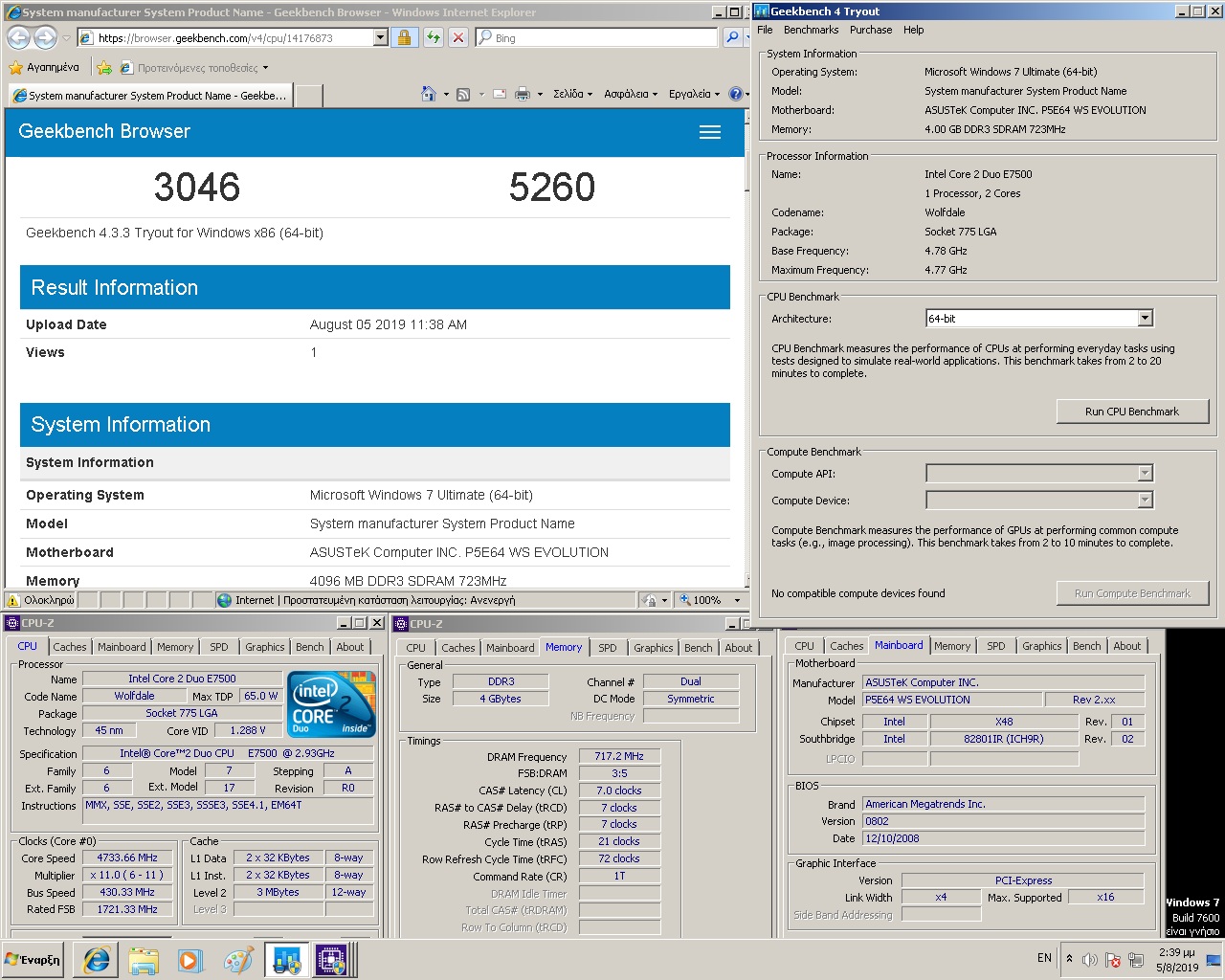Select CPU tab in middle CPU-Z window
The height and width of the screenshot is (980, 1225).
tap(415, 648)
